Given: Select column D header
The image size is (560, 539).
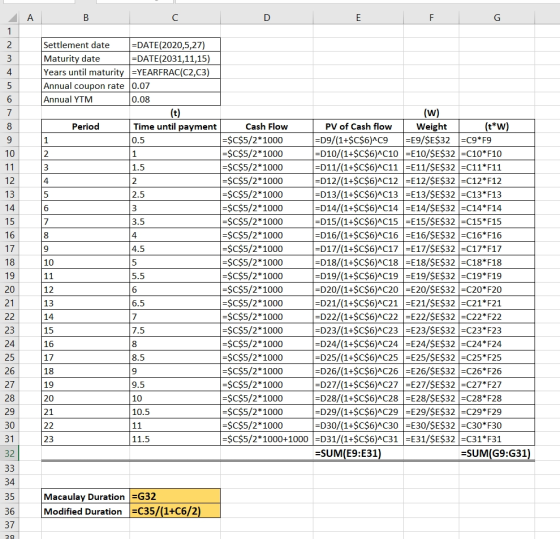Looking at the screenshot, I should click(x=267, y=18).
